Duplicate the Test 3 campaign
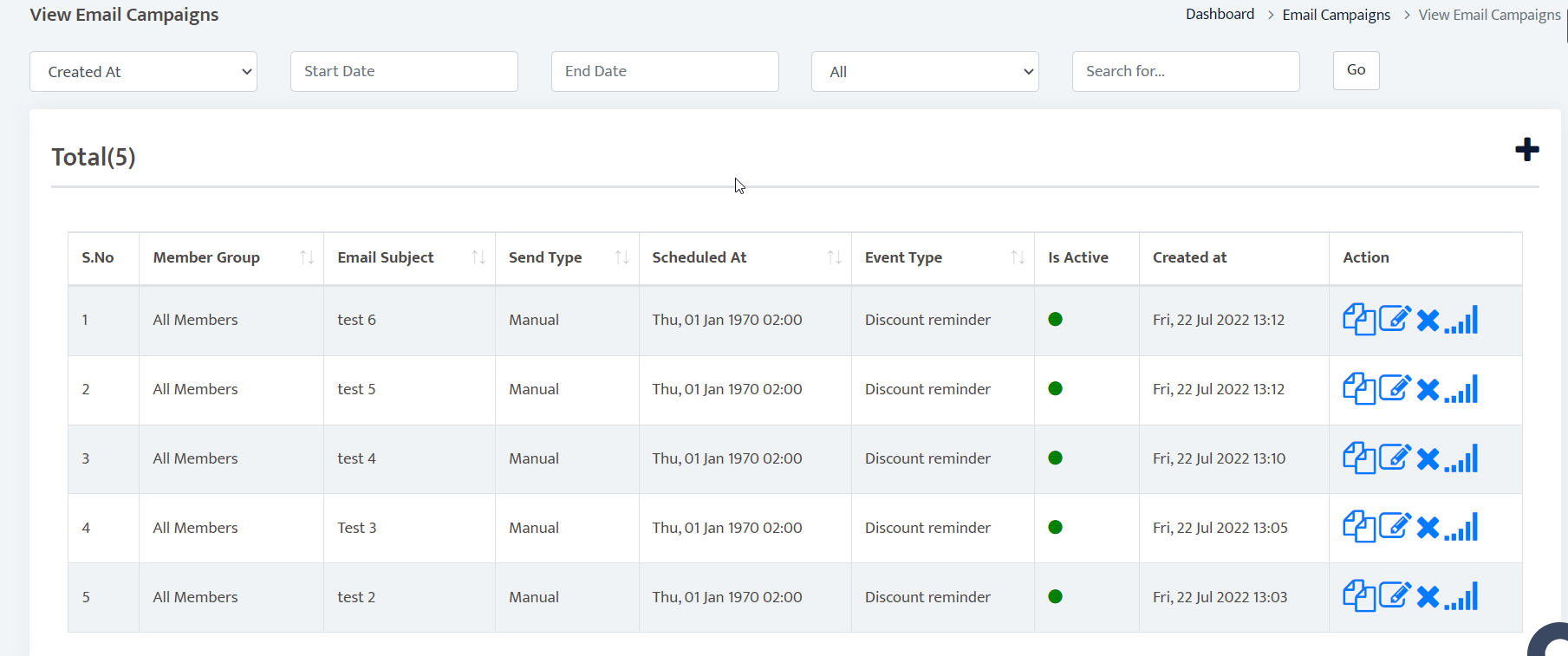 click(x=1359, y=527)
